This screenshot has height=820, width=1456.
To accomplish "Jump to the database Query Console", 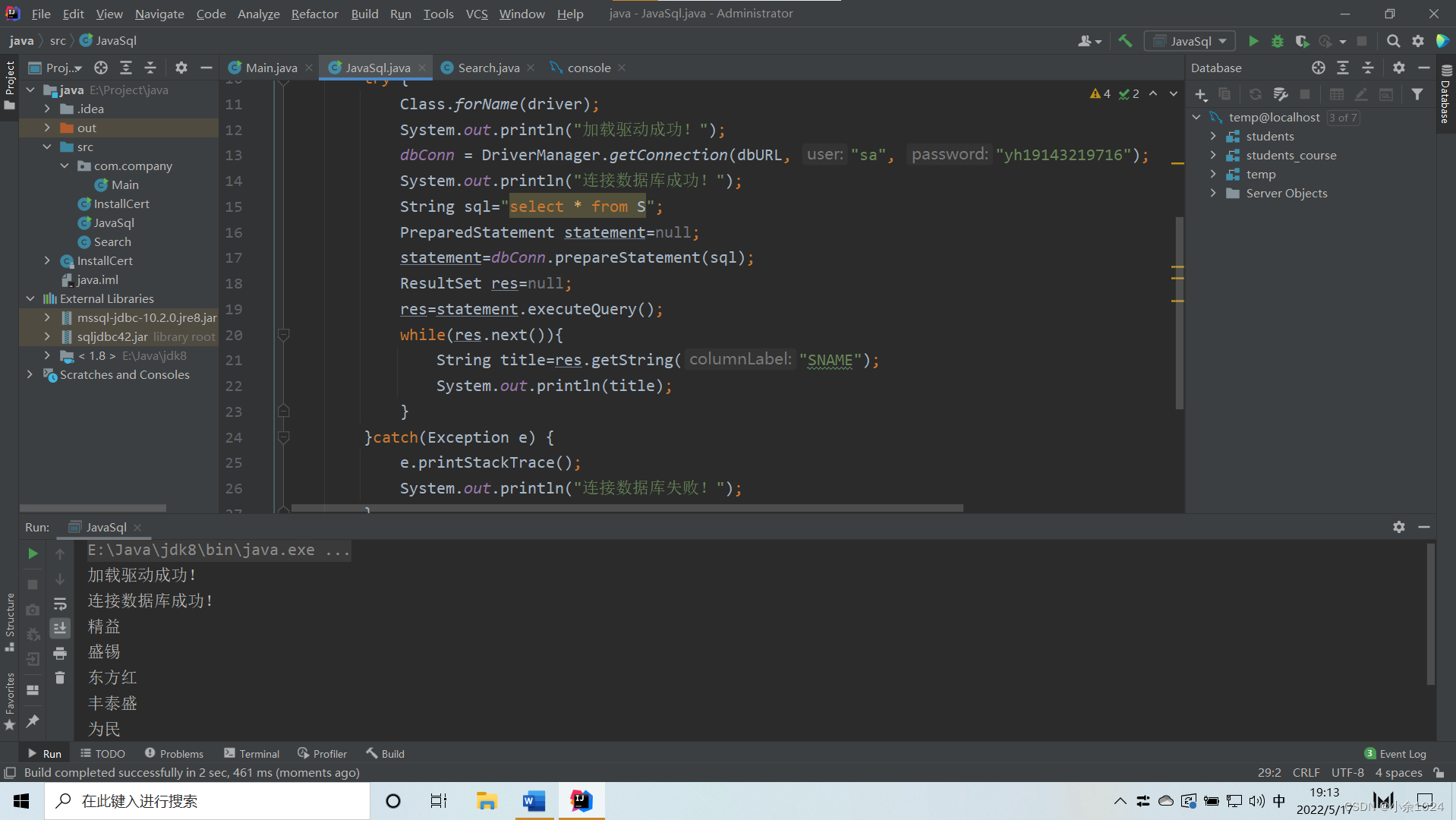I will coord(1385,94).
